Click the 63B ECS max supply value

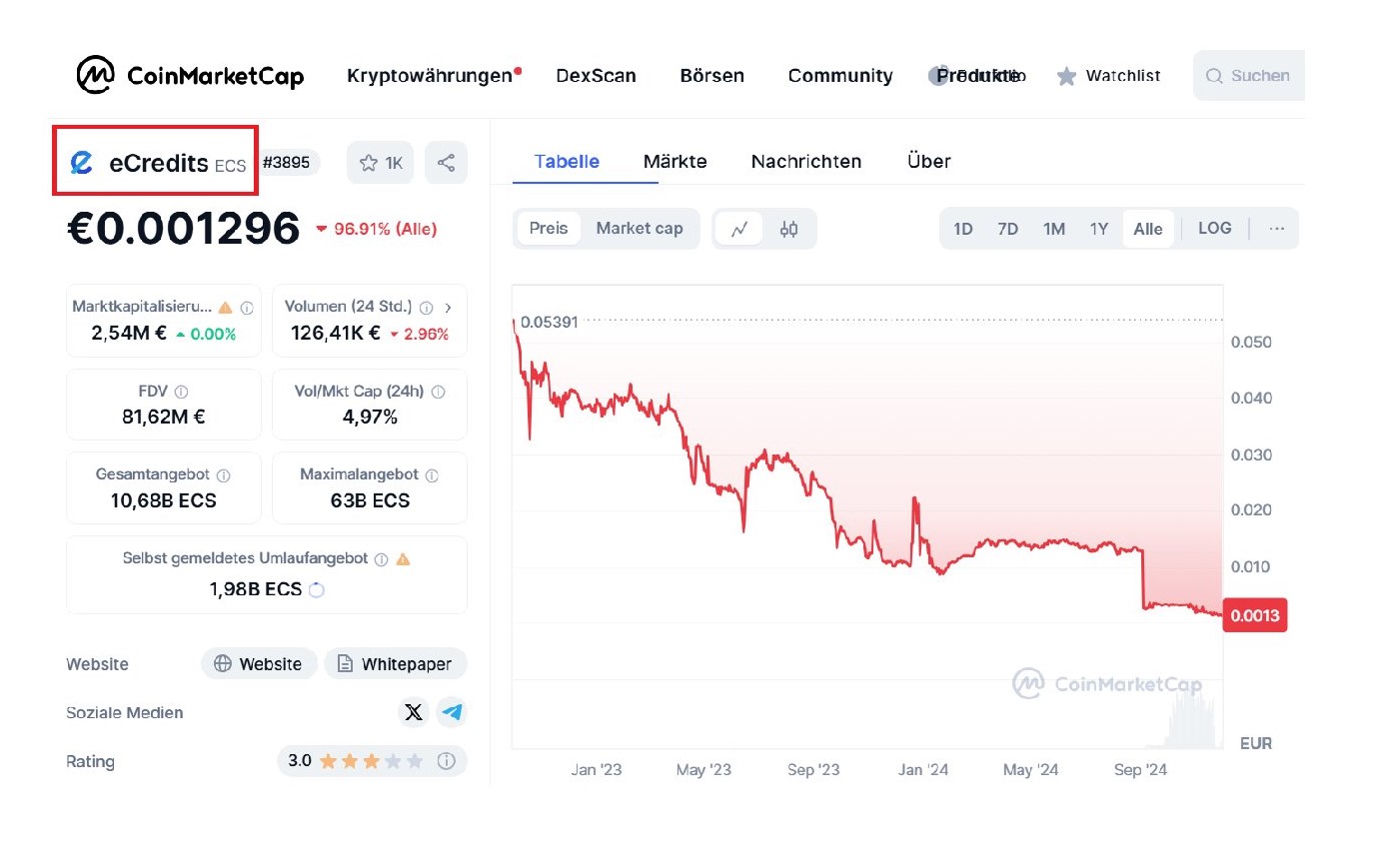[370, 500]
